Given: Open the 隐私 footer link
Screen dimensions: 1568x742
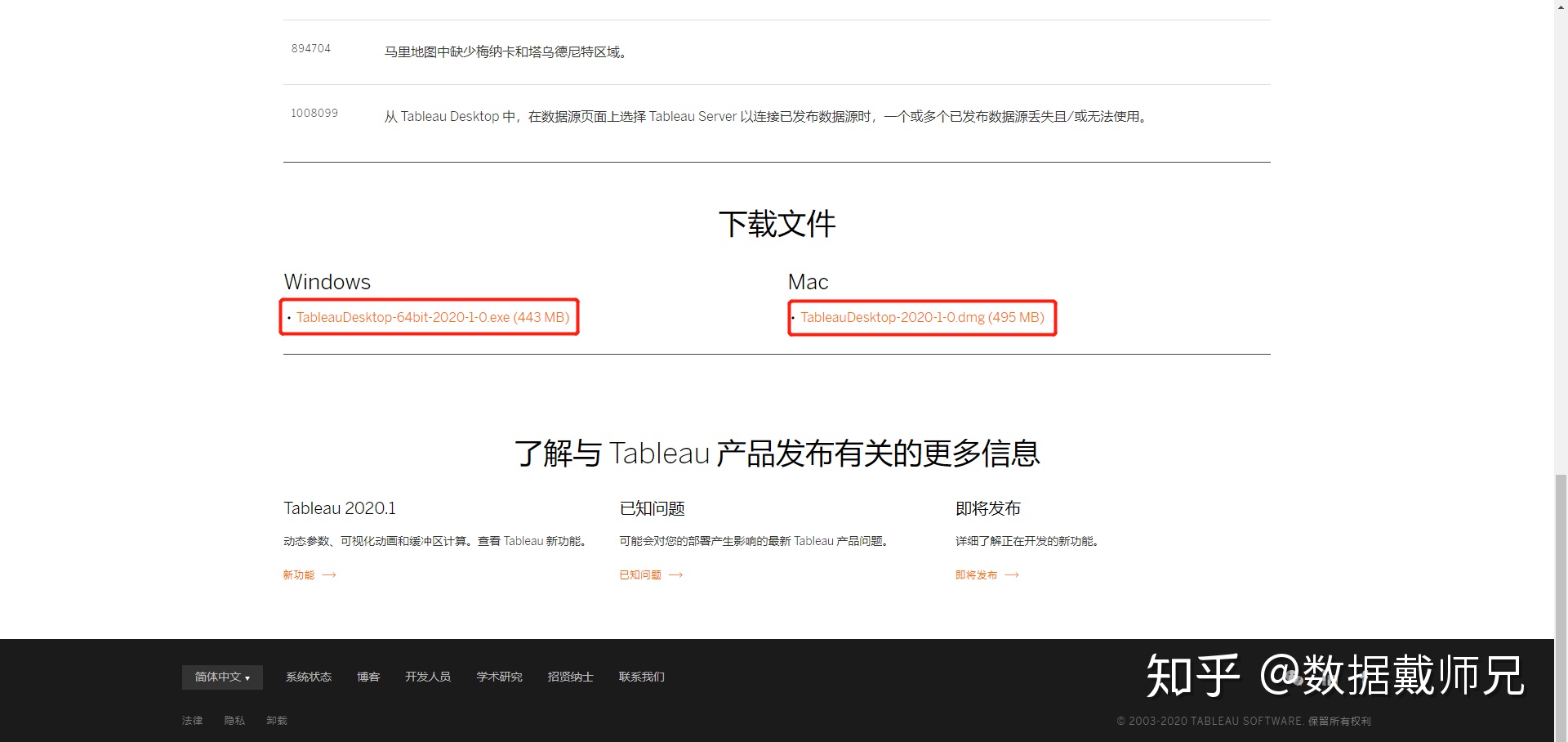Looking at the screenshot, I should 234,721.
